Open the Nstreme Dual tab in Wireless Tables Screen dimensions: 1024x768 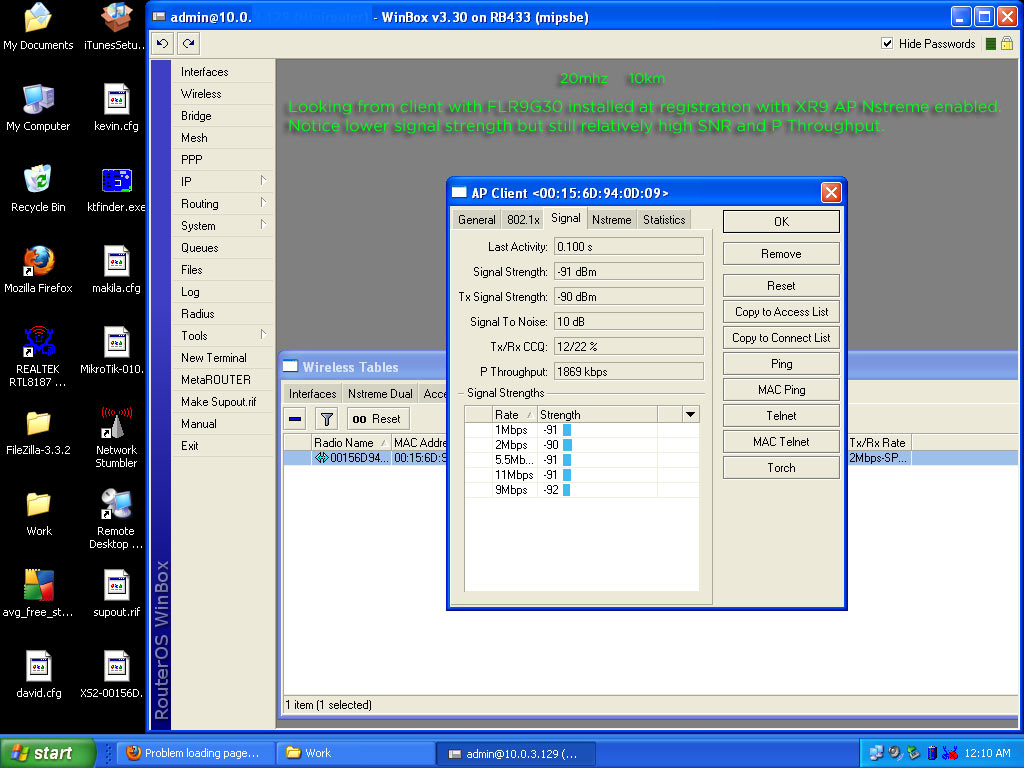tap(380, 394)
